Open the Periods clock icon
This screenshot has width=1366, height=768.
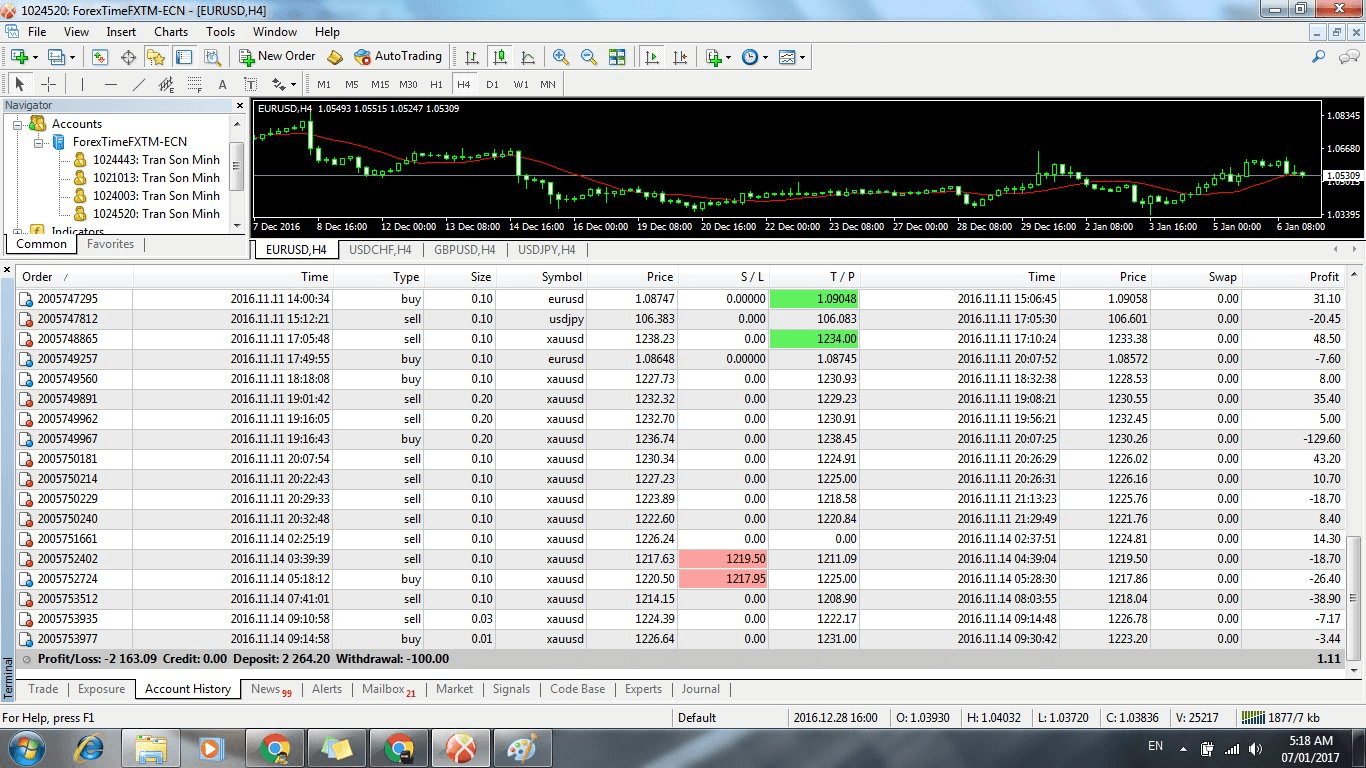point(750,57)
